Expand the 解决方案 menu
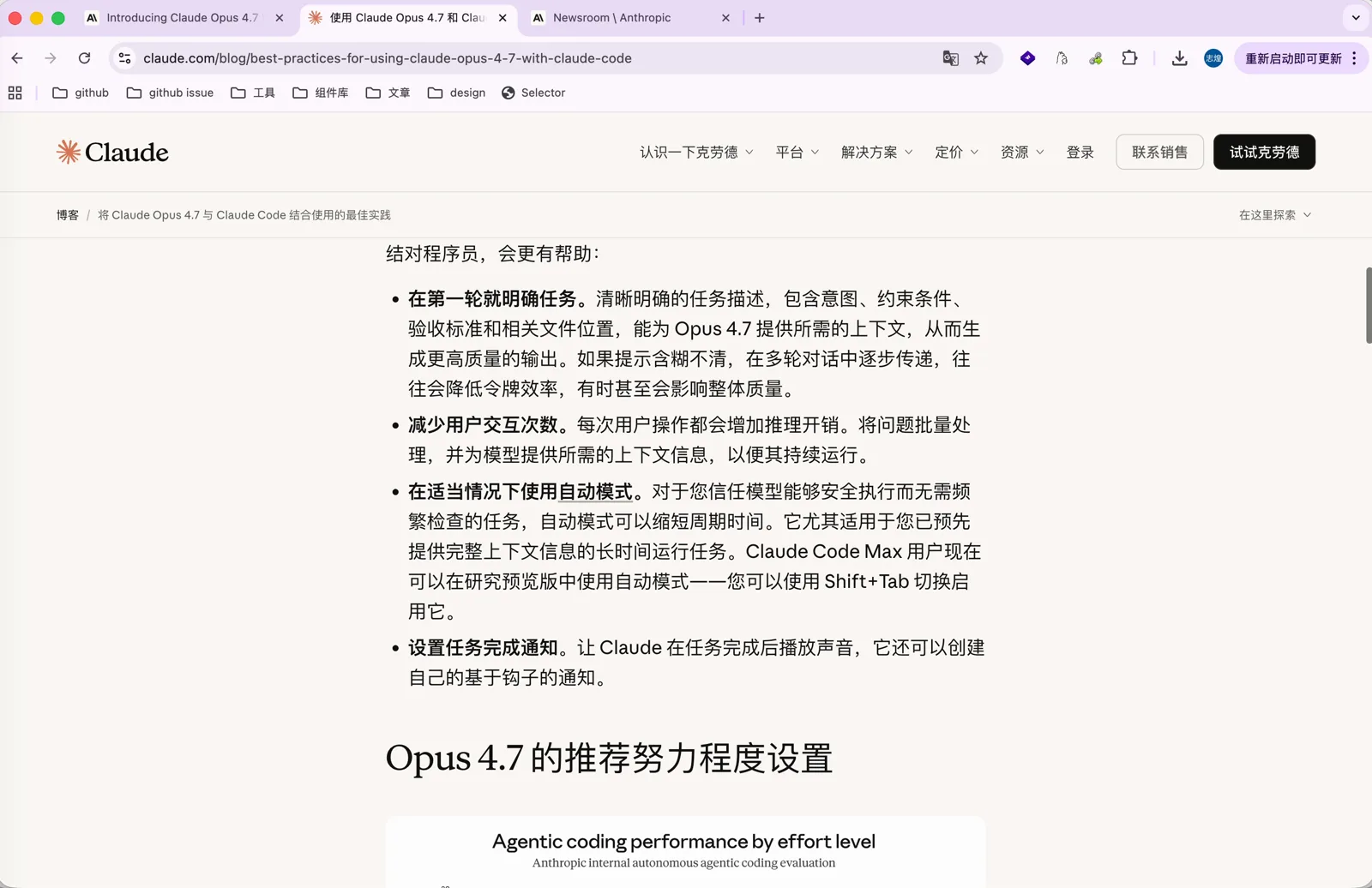 [876, 152]
